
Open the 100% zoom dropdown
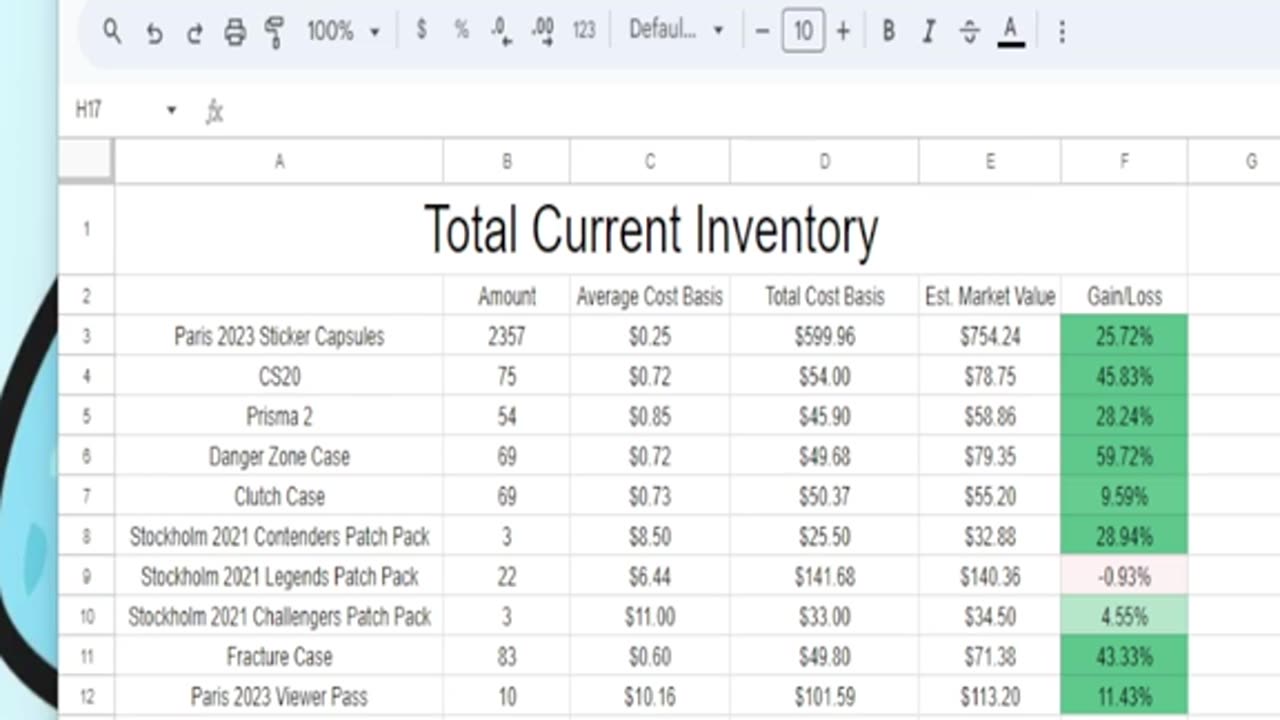[x=344, y=31]
